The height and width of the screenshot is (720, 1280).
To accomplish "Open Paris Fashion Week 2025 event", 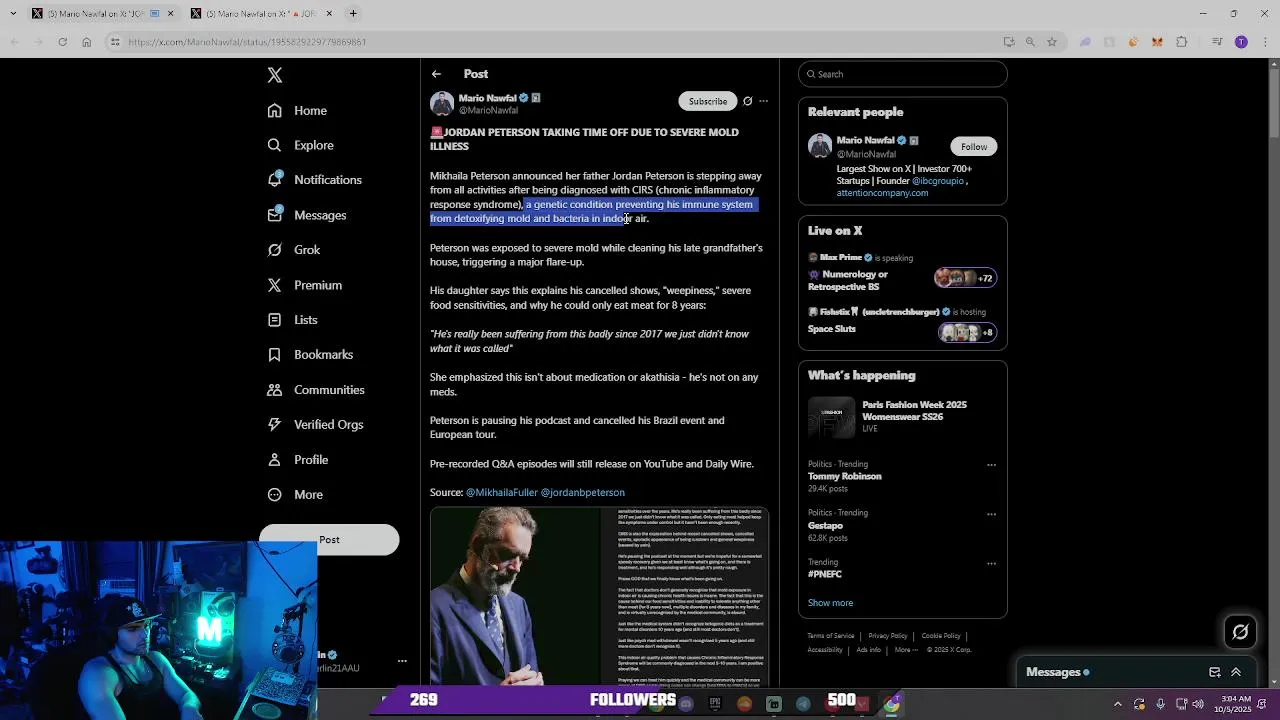I will (x=903, y=417).
